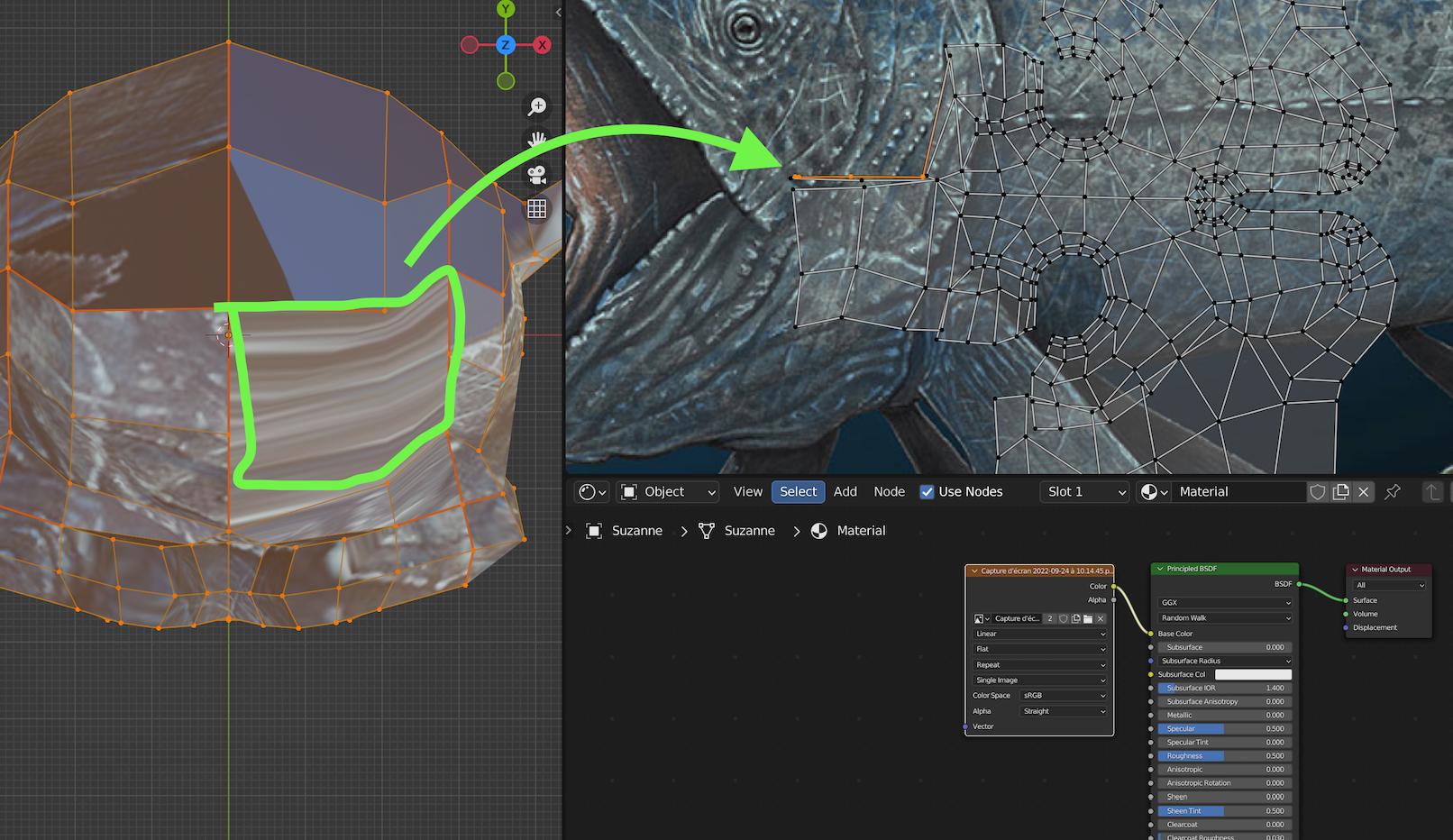Toggle fake user shield on Material
Viewport: 1453px width, 840px height.
pyautogui.click(x=1318, y=492)
